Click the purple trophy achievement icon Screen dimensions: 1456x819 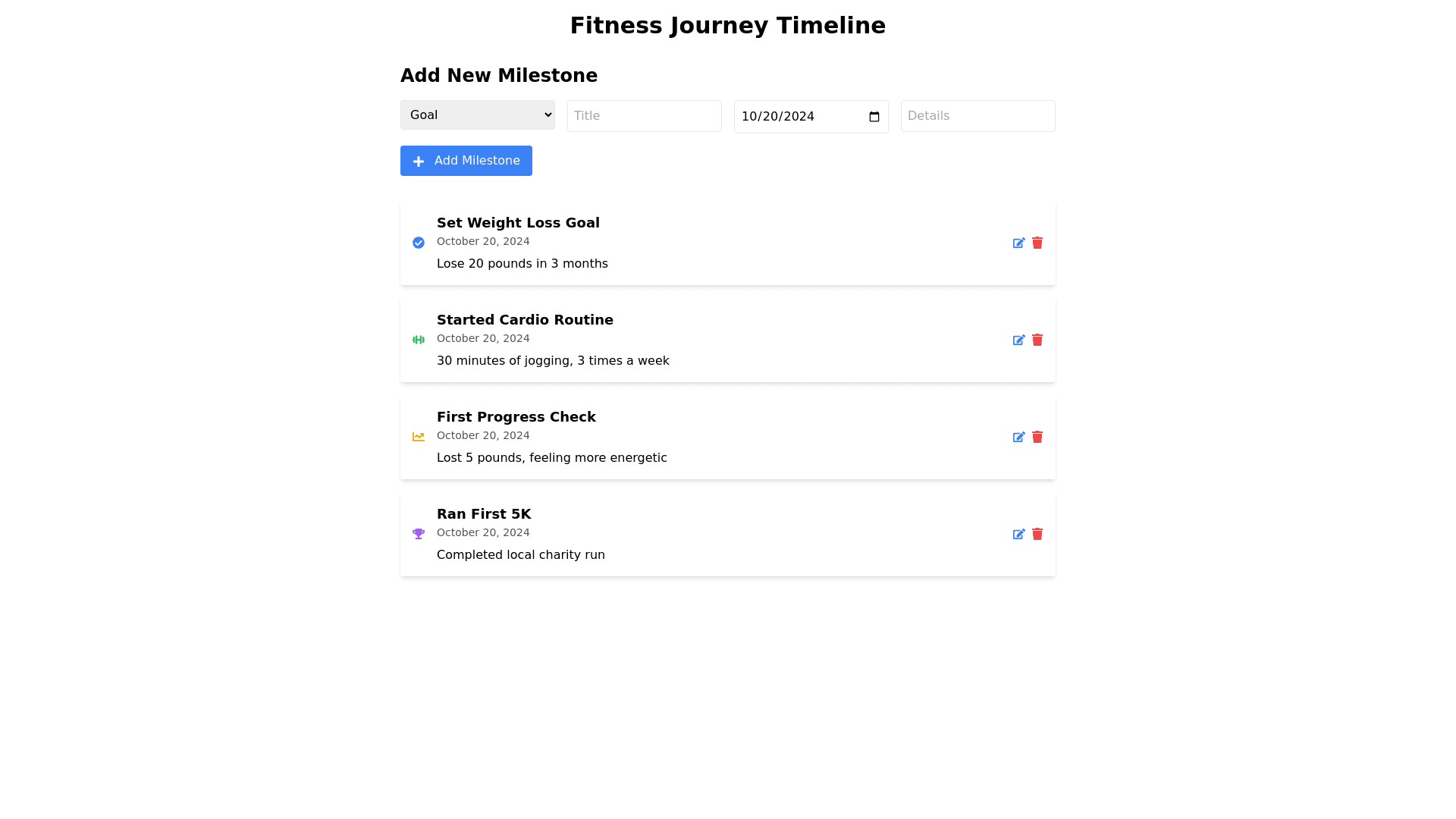pos(419,534)
